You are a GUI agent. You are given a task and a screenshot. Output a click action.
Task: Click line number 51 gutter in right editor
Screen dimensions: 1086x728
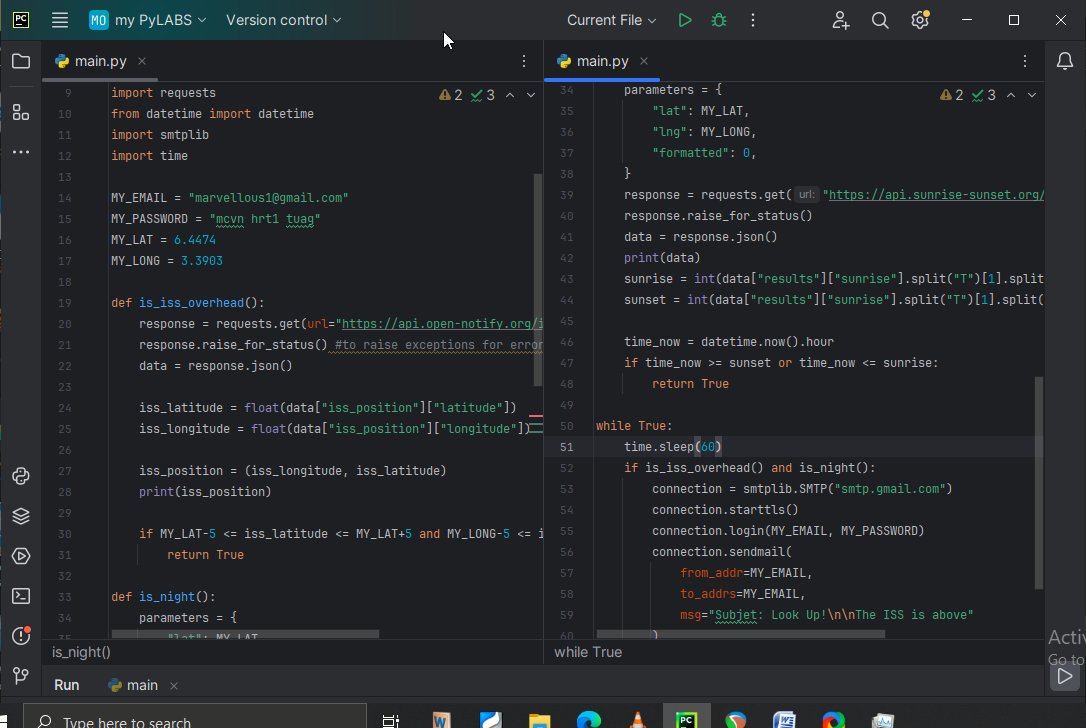[567, 447]
